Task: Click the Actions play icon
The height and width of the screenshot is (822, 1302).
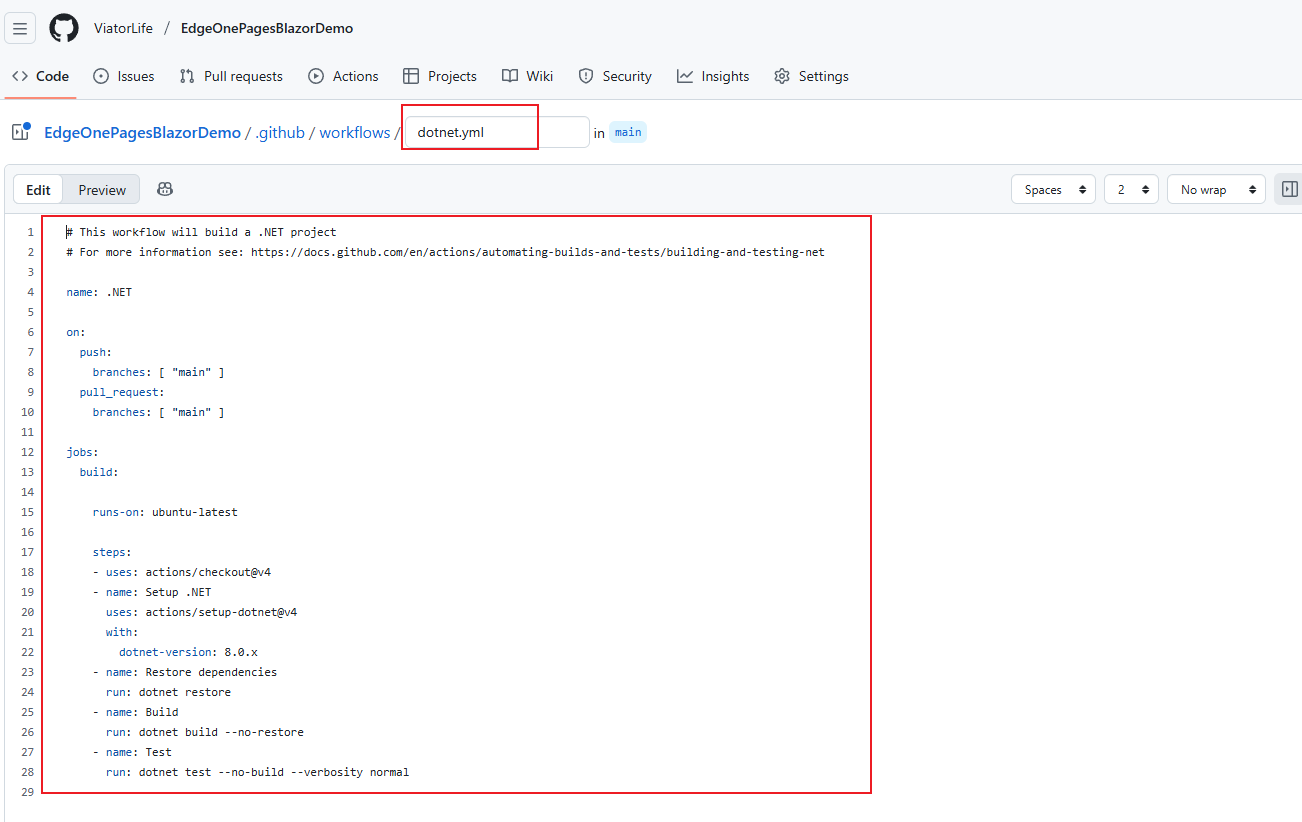Action: tap(316, 76)
